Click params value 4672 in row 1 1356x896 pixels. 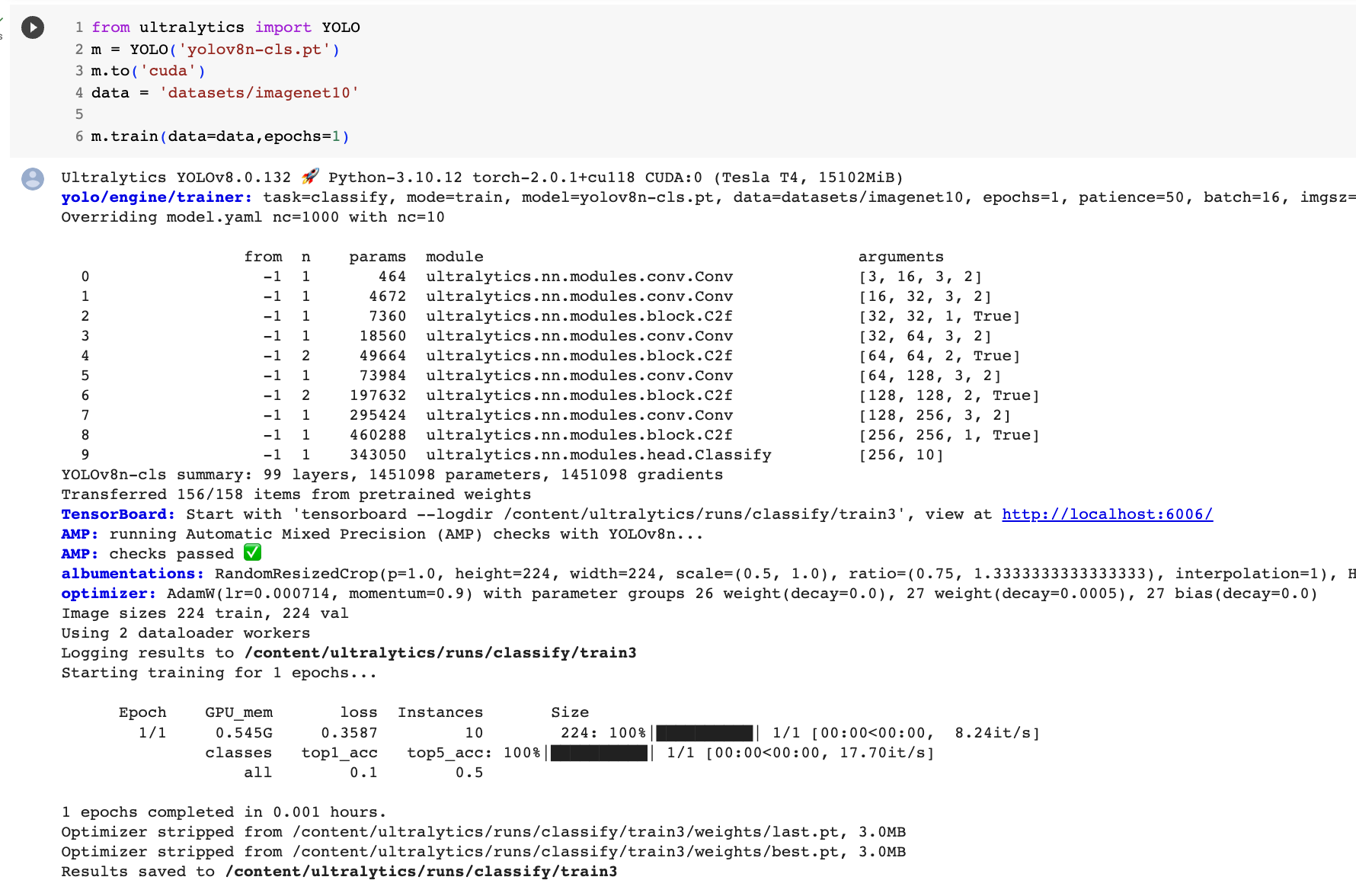[x=388, y=296]
